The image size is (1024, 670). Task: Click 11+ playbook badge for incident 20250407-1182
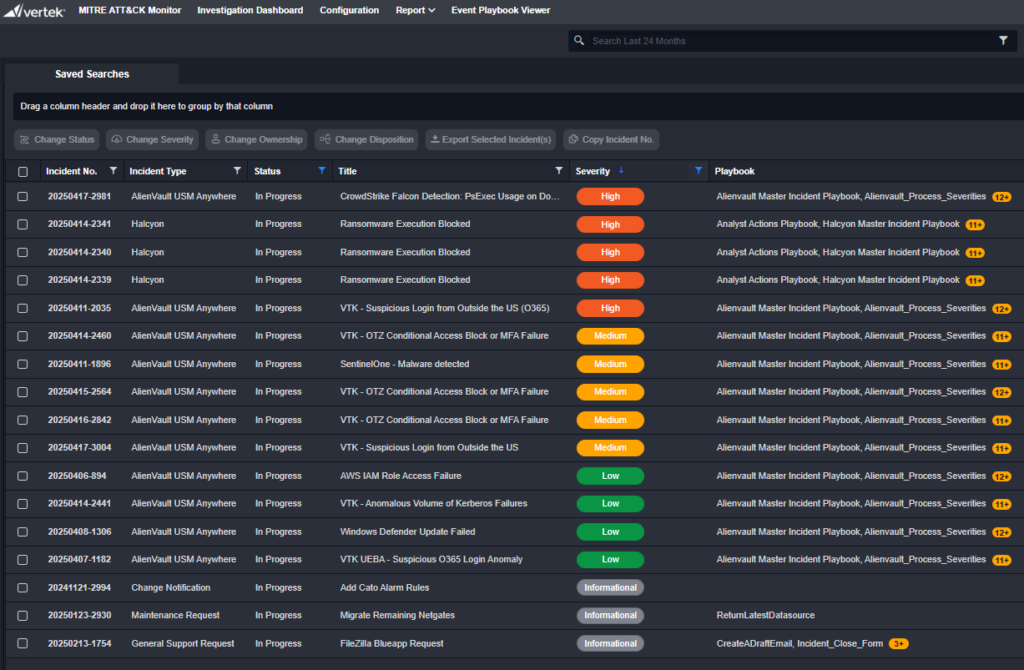1001,560
